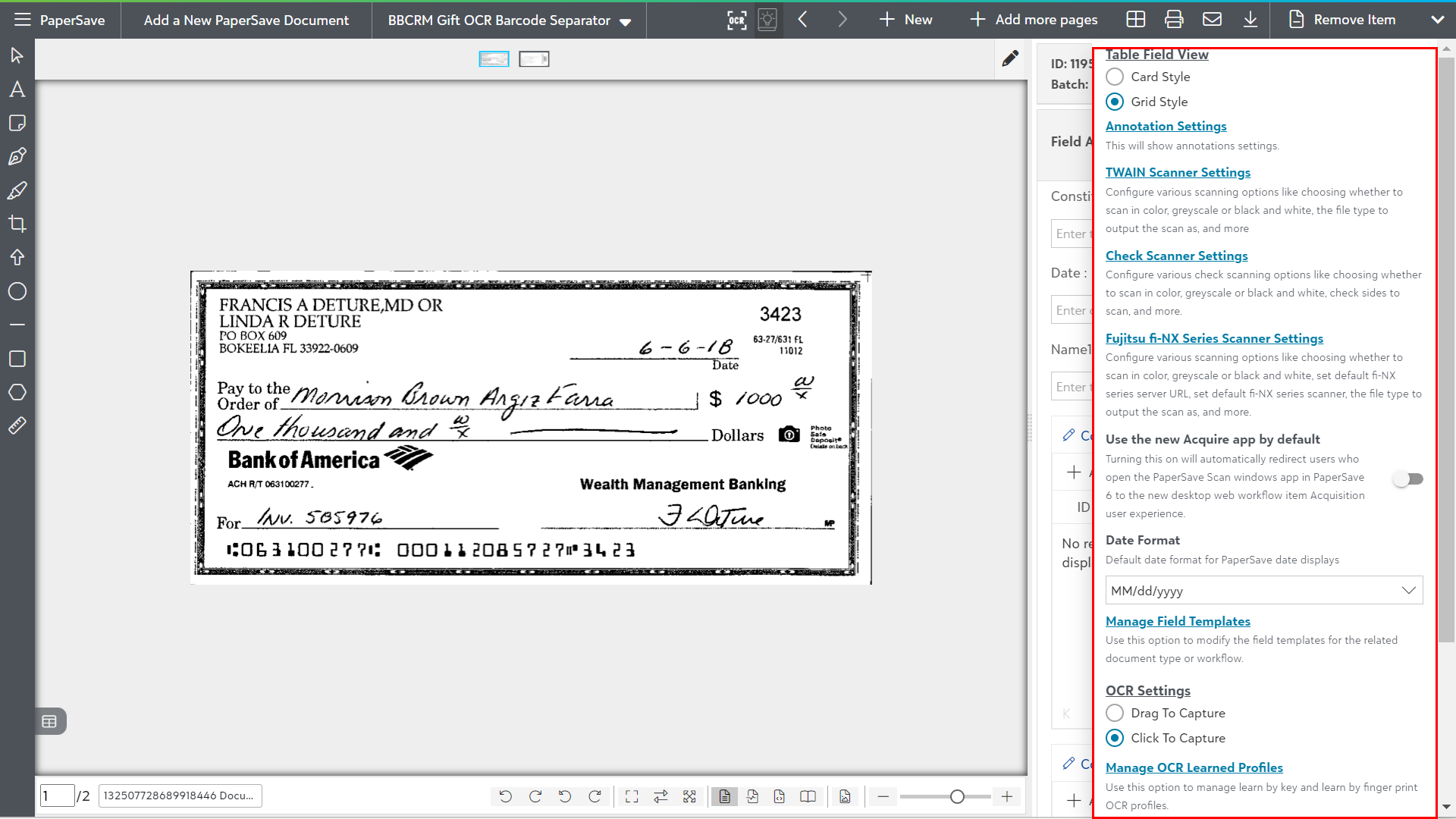Click Add more pages in top bar
The image size is (1456, 819).
click(x=1034, y=20)
